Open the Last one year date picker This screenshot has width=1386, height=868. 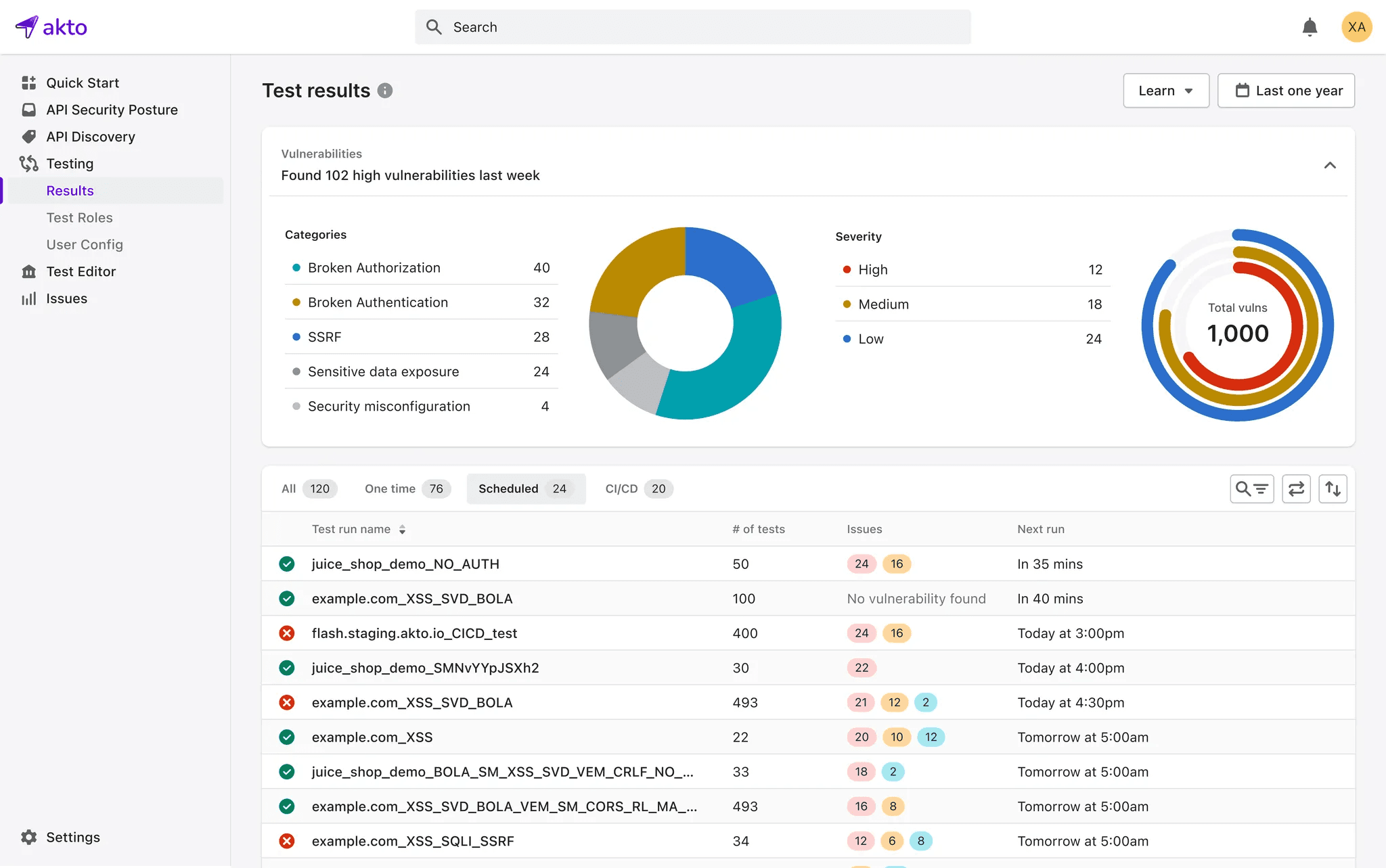1286,91
